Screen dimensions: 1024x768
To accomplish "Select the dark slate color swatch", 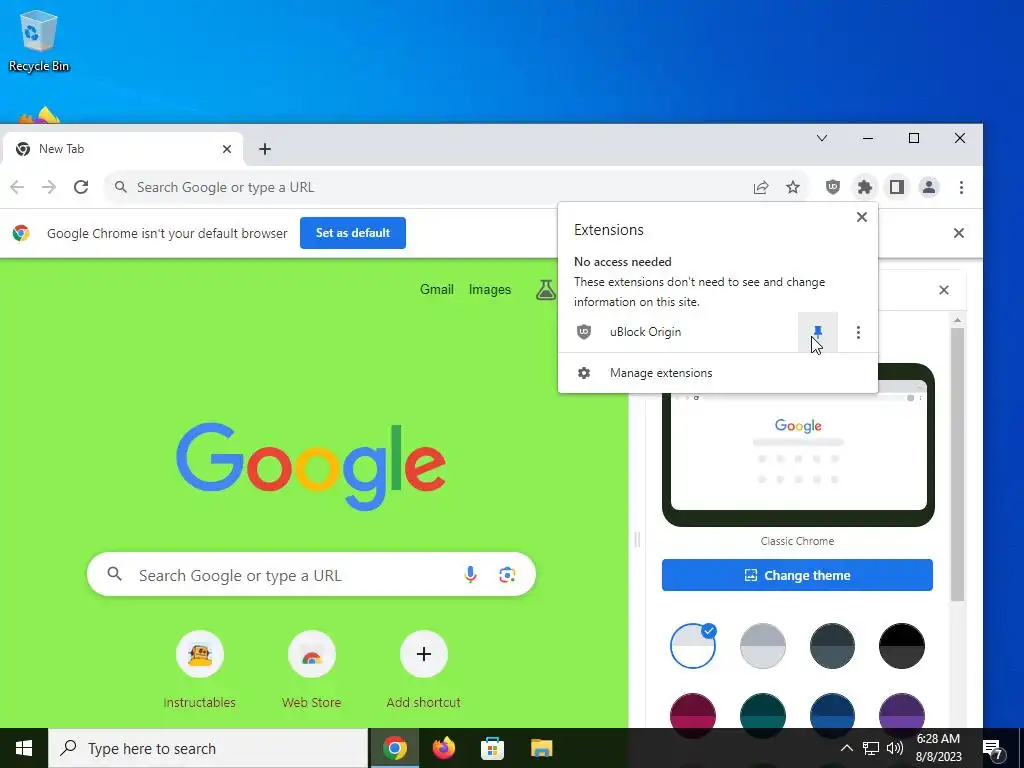I will coord(832,646).
